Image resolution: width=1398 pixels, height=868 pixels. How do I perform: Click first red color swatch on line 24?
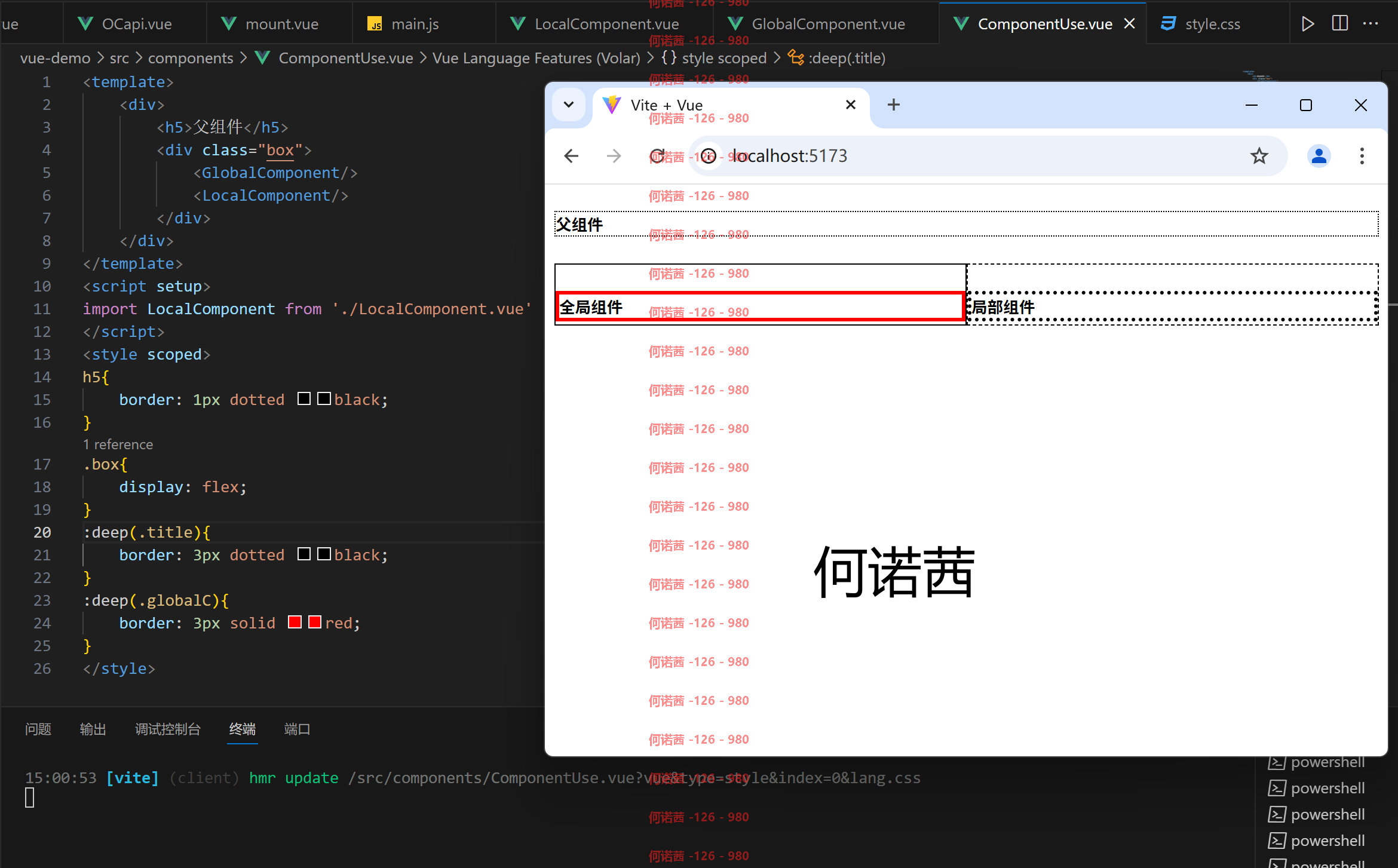coord(295,622)
